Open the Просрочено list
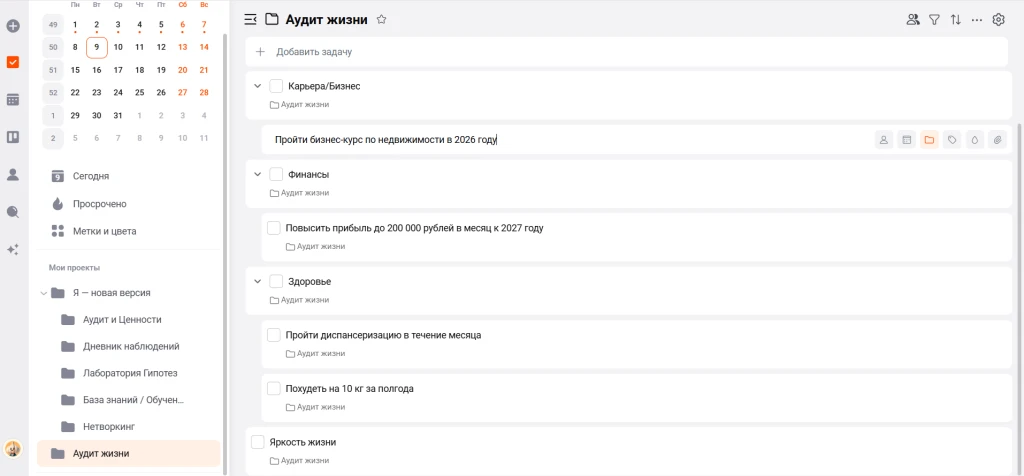Image resolution: width=1024 pixels, height=476 pixels. (99, 204)
